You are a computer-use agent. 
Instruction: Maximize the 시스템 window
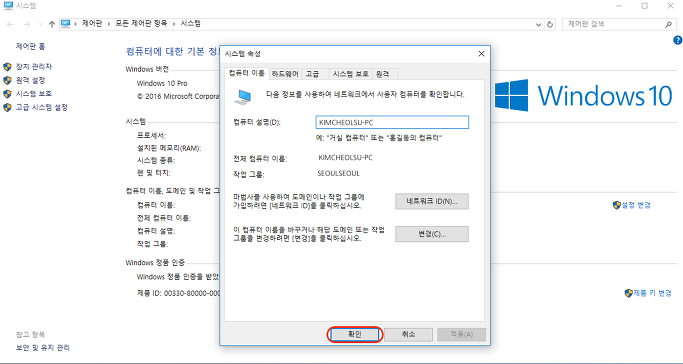(644, 6)
